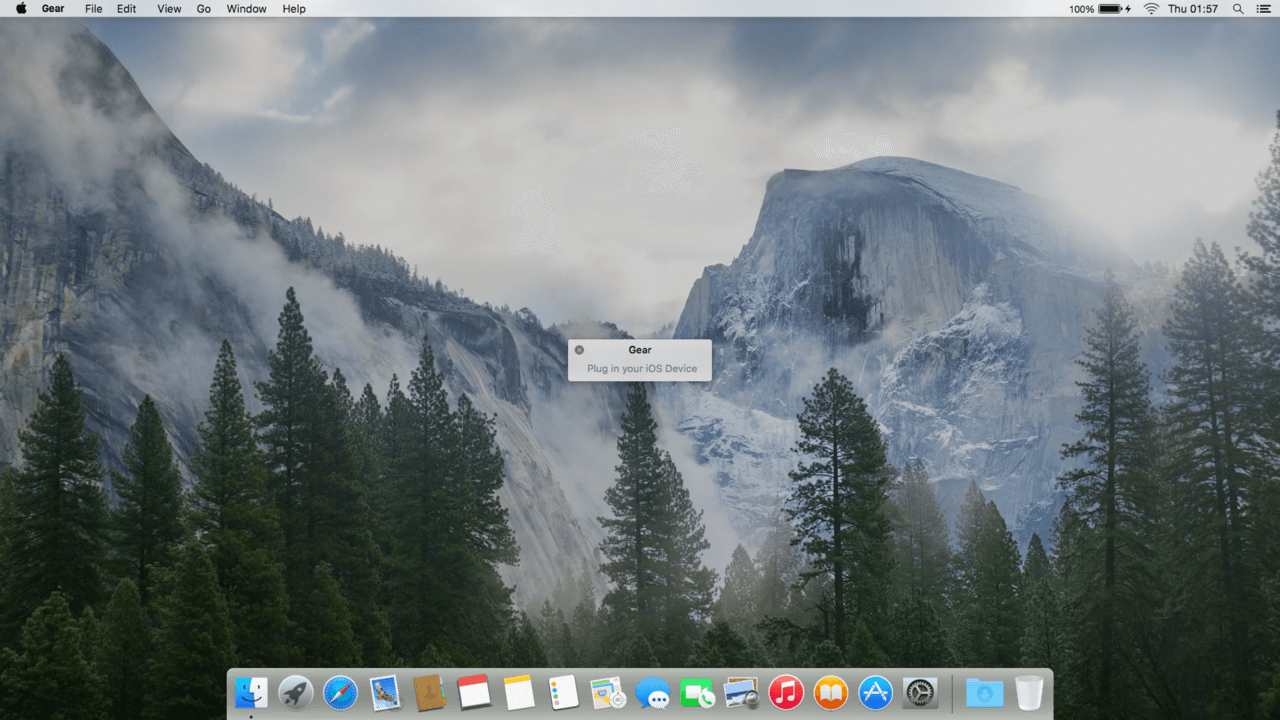This screenshot has width=1280, height=720.
Task: Click the 'Plug in your iOS Device' message
Action: pos(642,369)
